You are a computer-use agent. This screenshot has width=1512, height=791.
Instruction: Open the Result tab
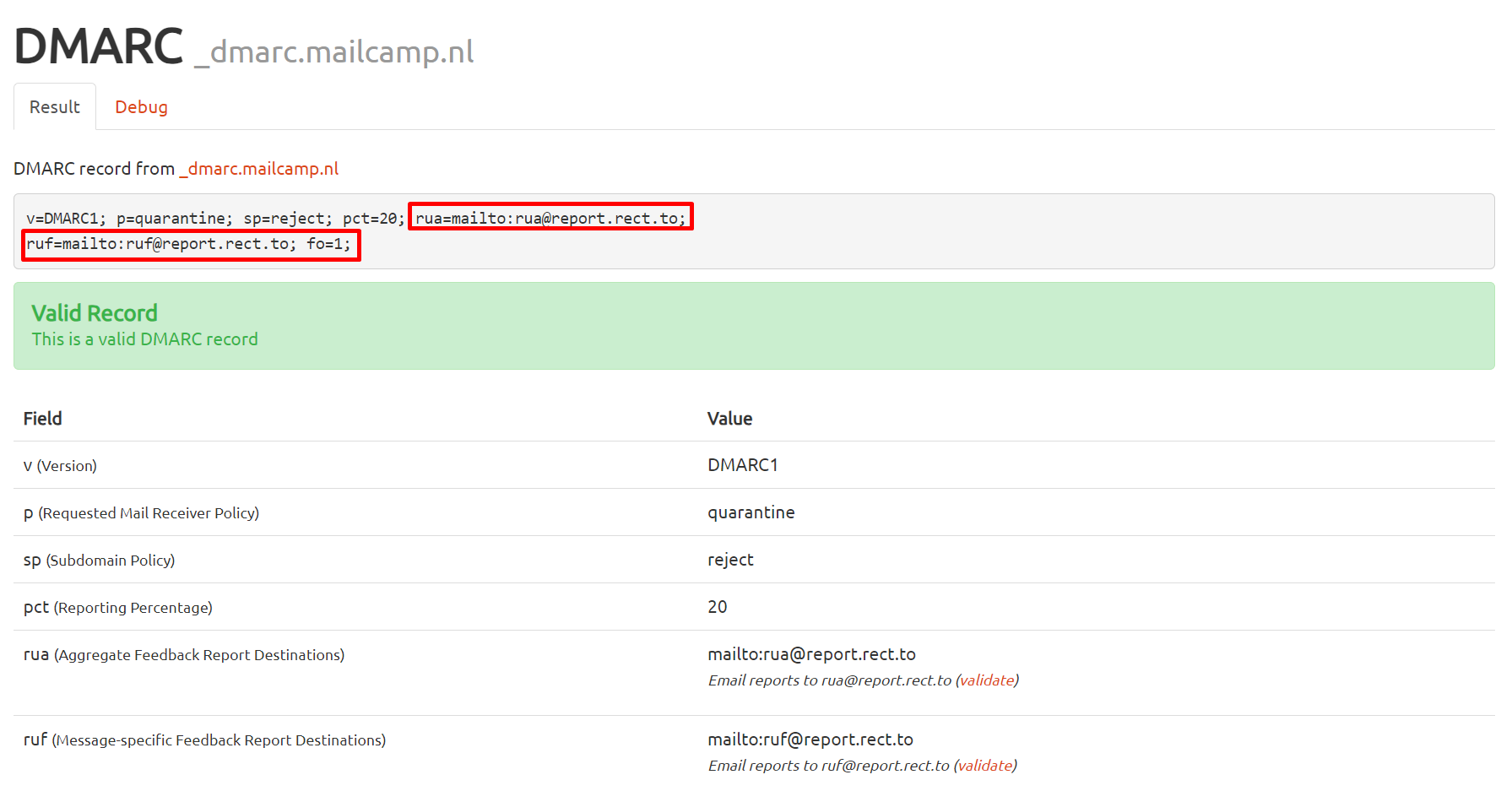(55, 107)
